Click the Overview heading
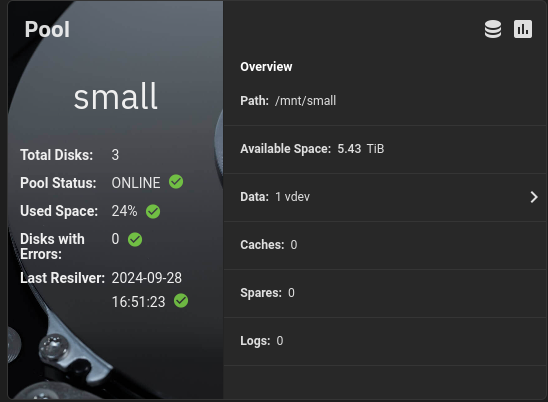Image resolution: width=548 pixels, height=402 pixels. (266, 67)
